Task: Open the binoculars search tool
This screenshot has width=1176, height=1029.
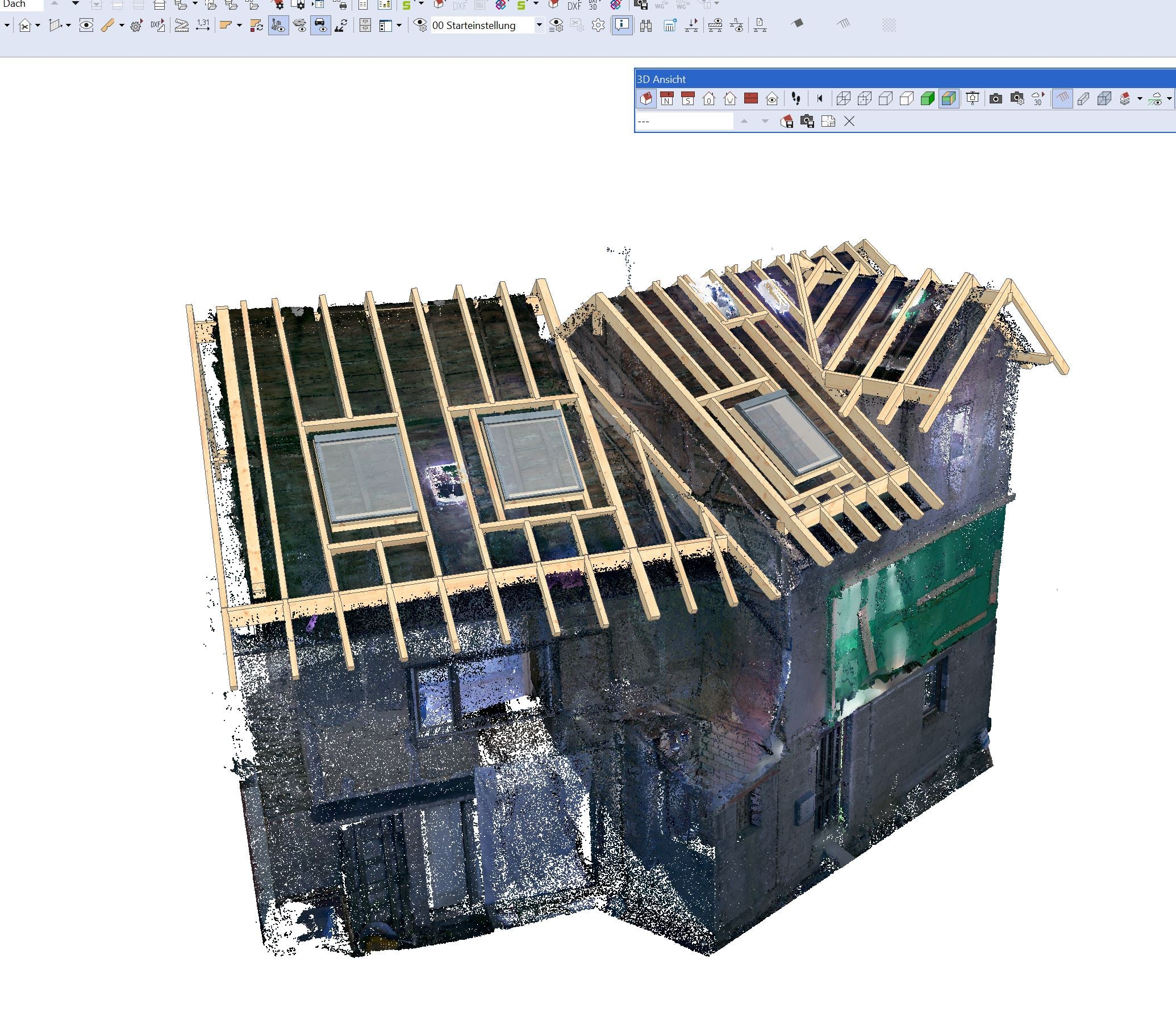Action: [646, 25]
